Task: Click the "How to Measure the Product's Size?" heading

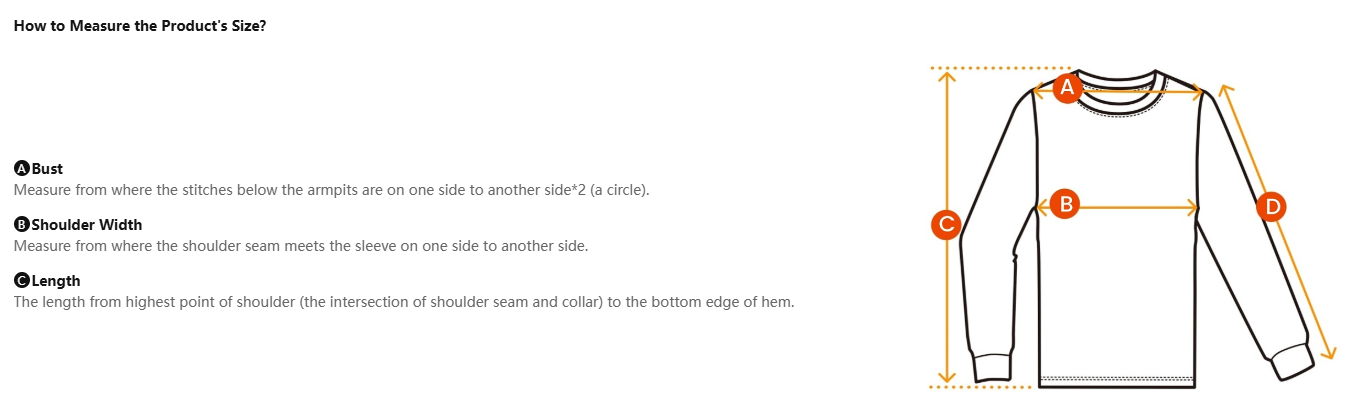Action: (140, 25)
